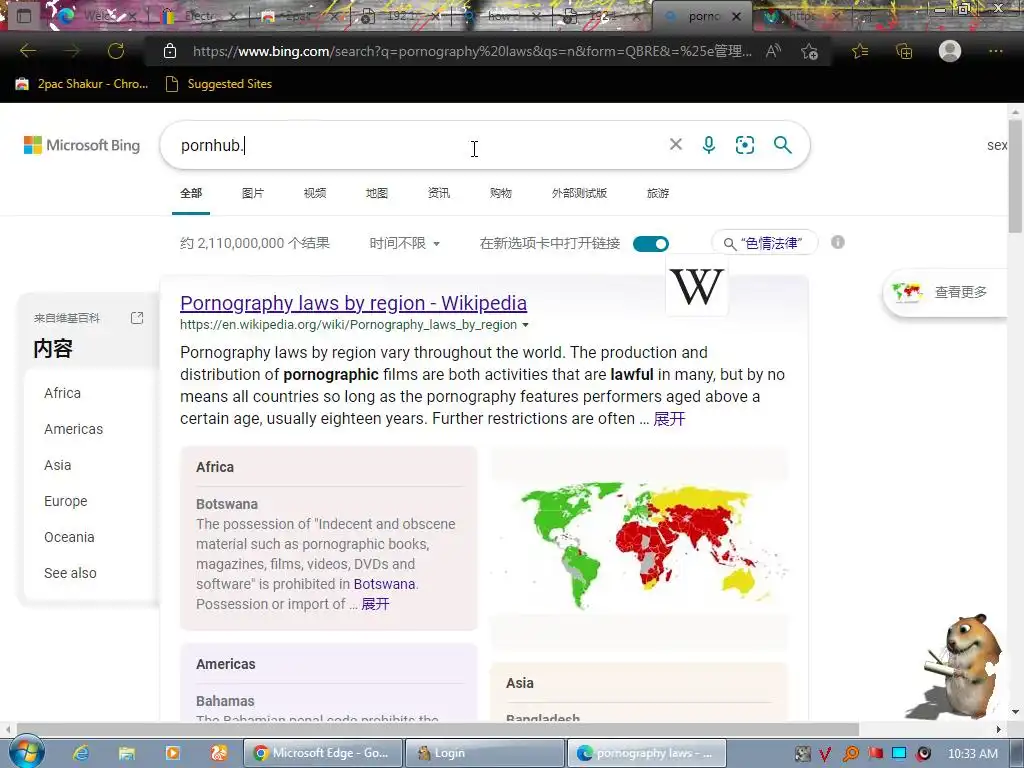The height and width of the screenshot is (768, 1024).
Task: Open Pornography laws by region Wikipedia link
Action: [x=353, y=303]
